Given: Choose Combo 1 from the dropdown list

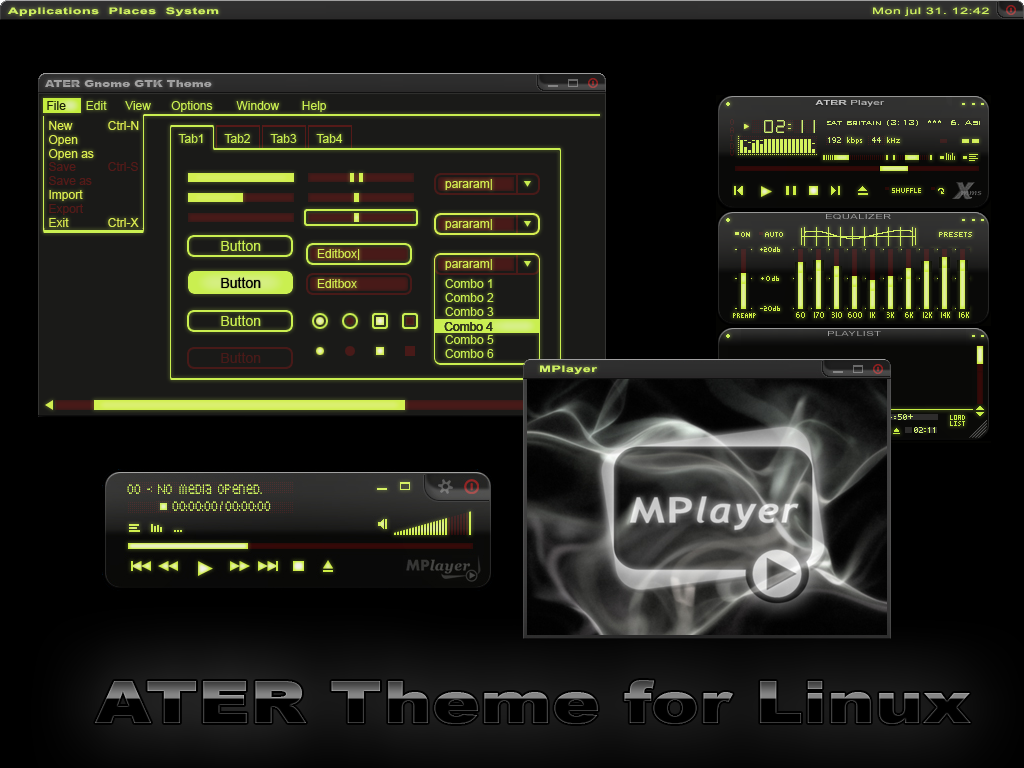Looking at the screenshot, I should click(x=487, y=284).
